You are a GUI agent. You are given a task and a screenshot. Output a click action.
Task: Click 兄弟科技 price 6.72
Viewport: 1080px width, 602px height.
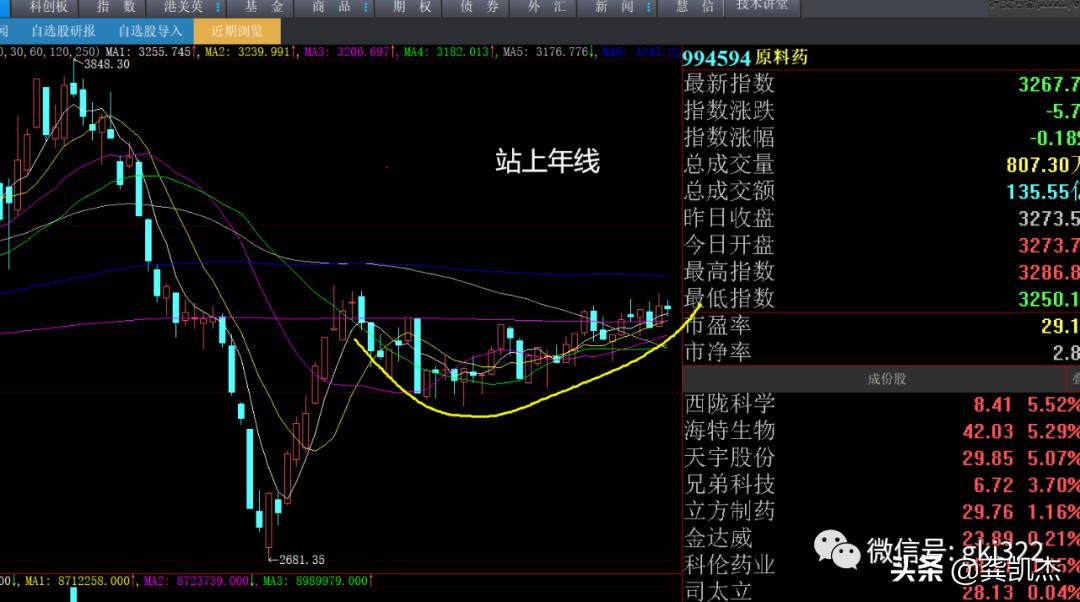pyautogui.click(x=993, y=485)
